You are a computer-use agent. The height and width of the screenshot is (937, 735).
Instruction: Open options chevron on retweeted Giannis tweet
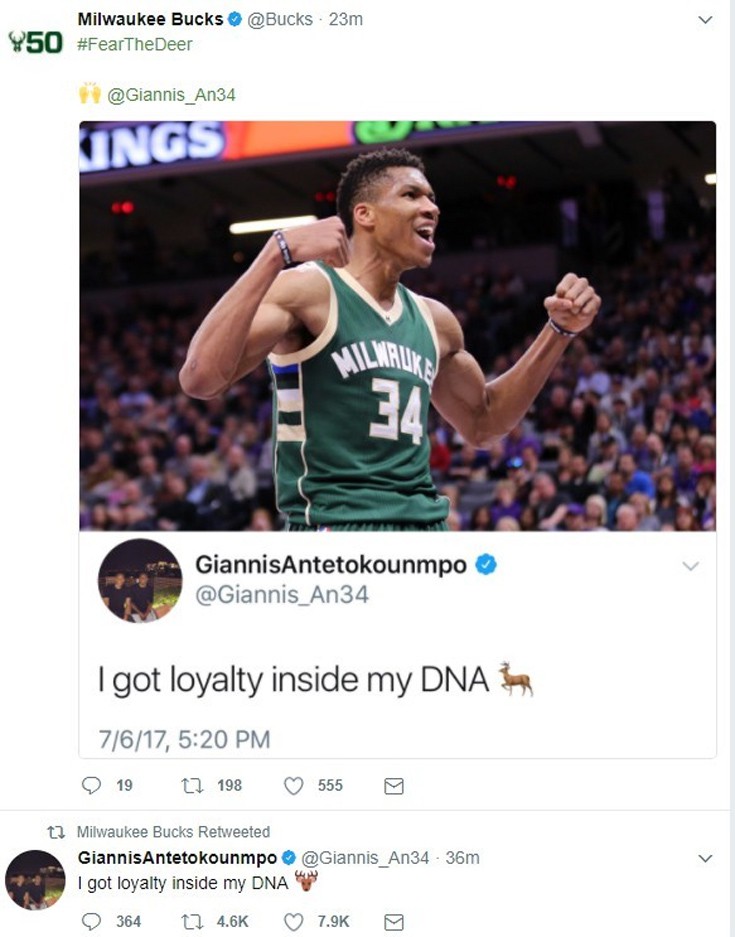coord(705,858)
